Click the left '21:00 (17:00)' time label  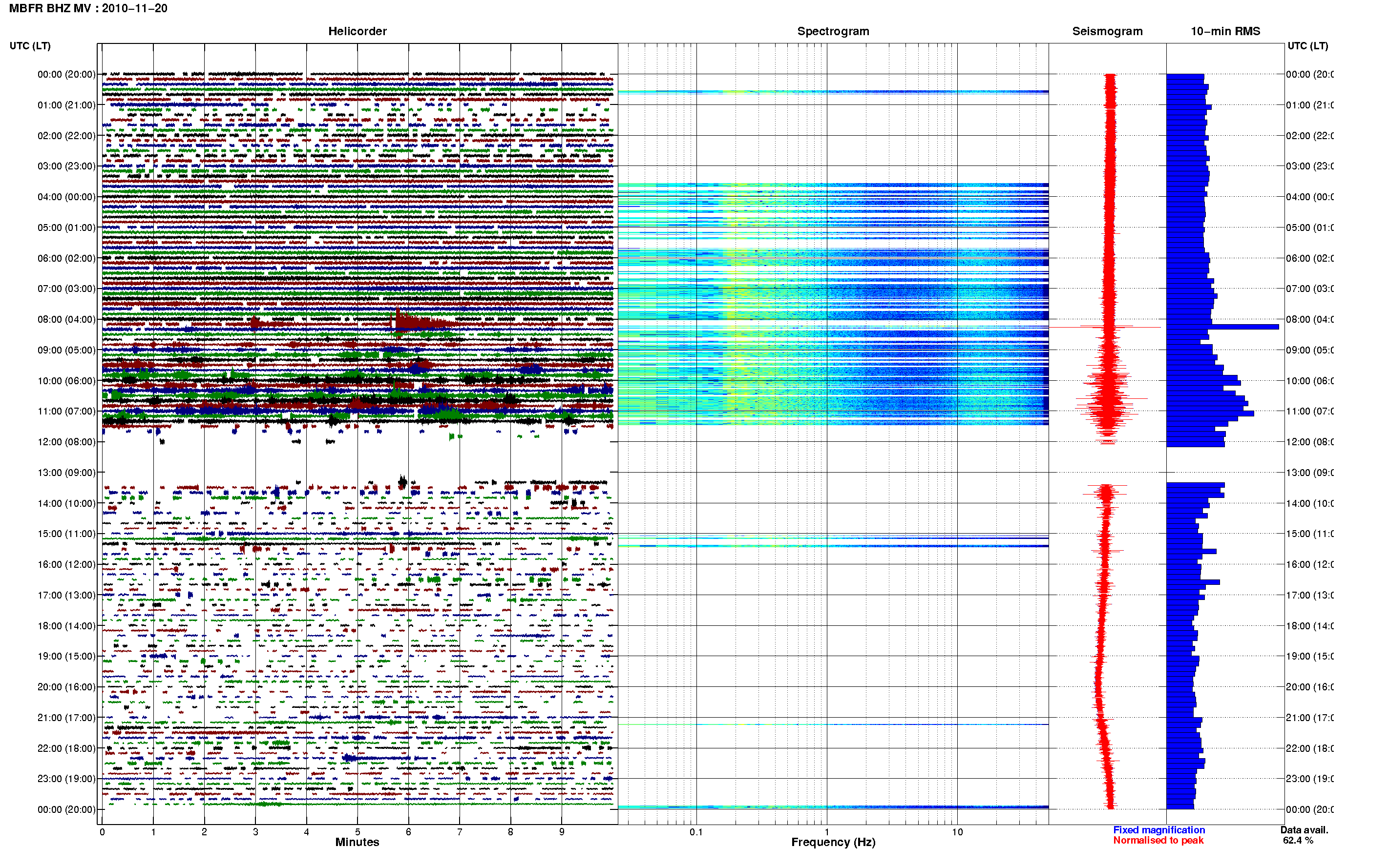pyautogui.click(x=66, y=718)
